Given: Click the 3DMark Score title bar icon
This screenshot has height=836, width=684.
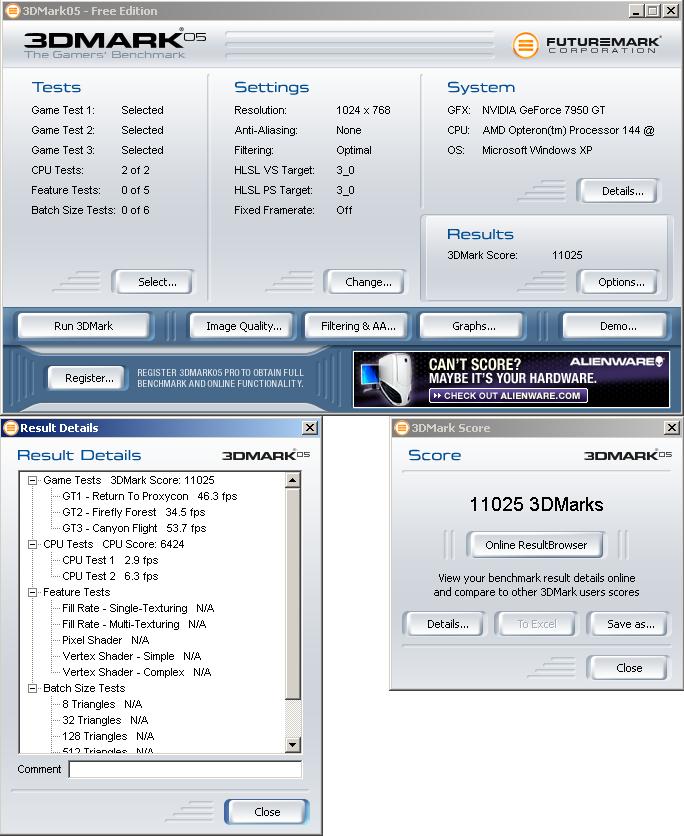Looking at the screenshot, I should point(401,428).
